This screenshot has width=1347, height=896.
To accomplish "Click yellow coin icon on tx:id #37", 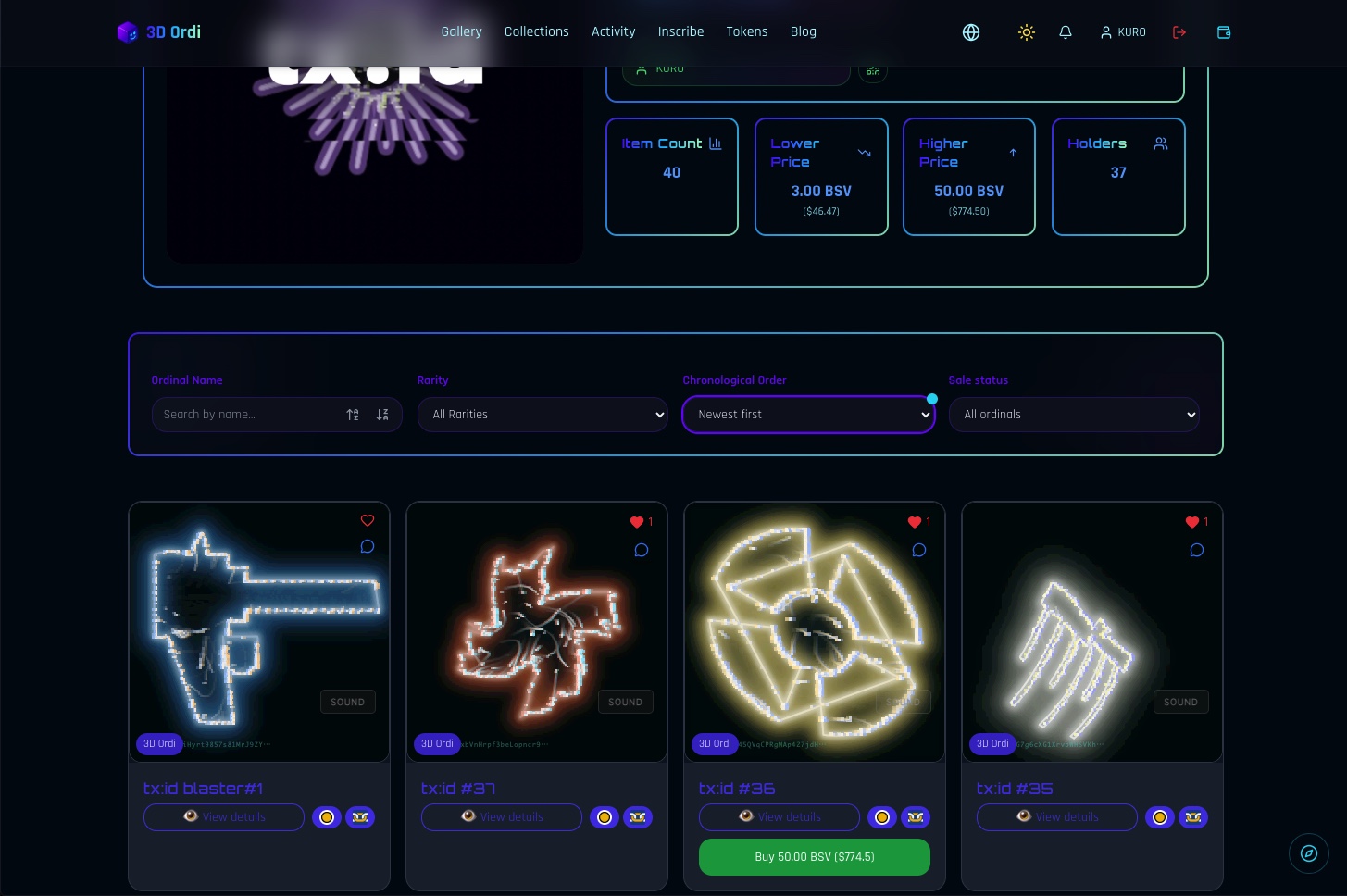I will click(x=605, y=817).
